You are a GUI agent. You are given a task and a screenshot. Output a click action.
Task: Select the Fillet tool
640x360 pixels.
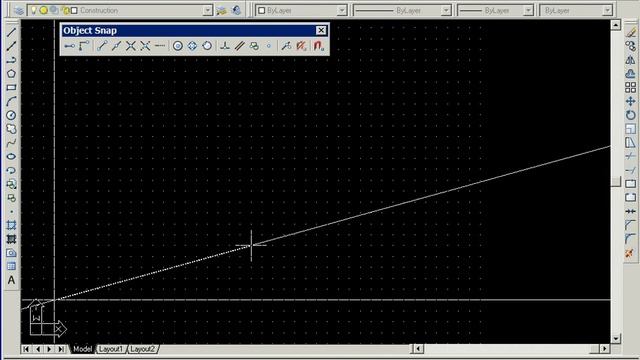(x=630, y=239)
